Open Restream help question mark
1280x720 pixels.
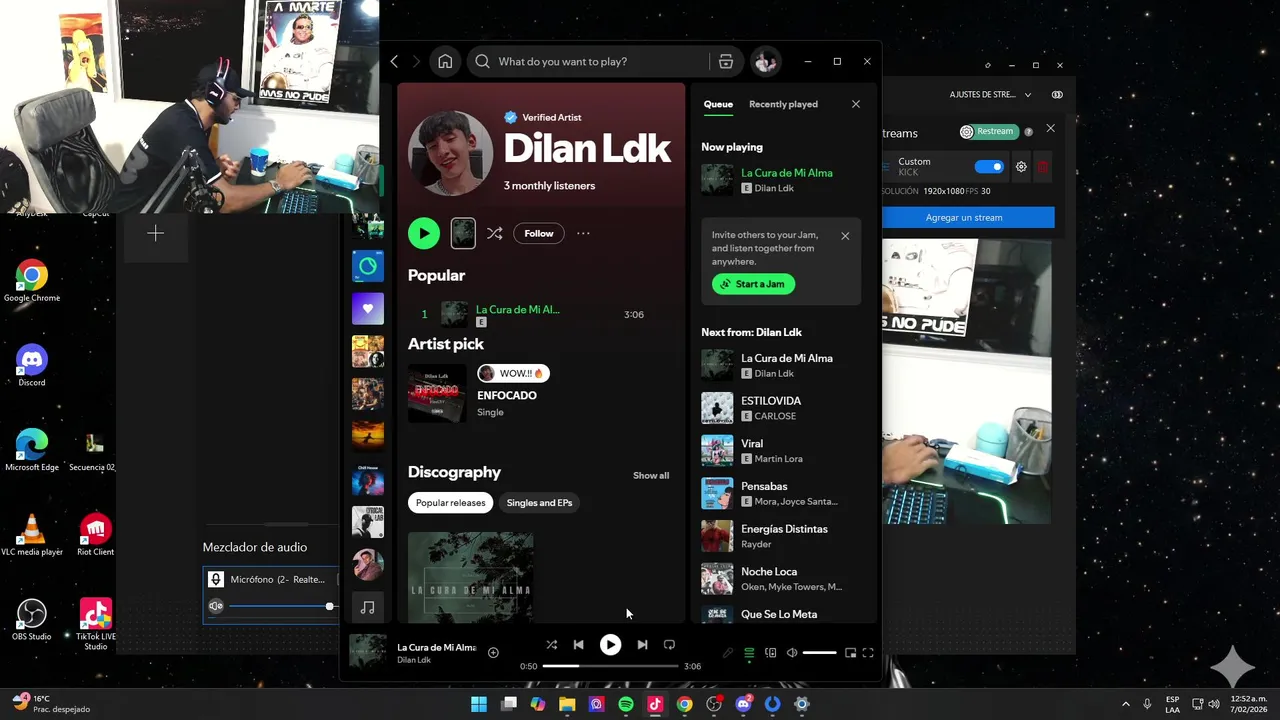[x=1028, y=132]
